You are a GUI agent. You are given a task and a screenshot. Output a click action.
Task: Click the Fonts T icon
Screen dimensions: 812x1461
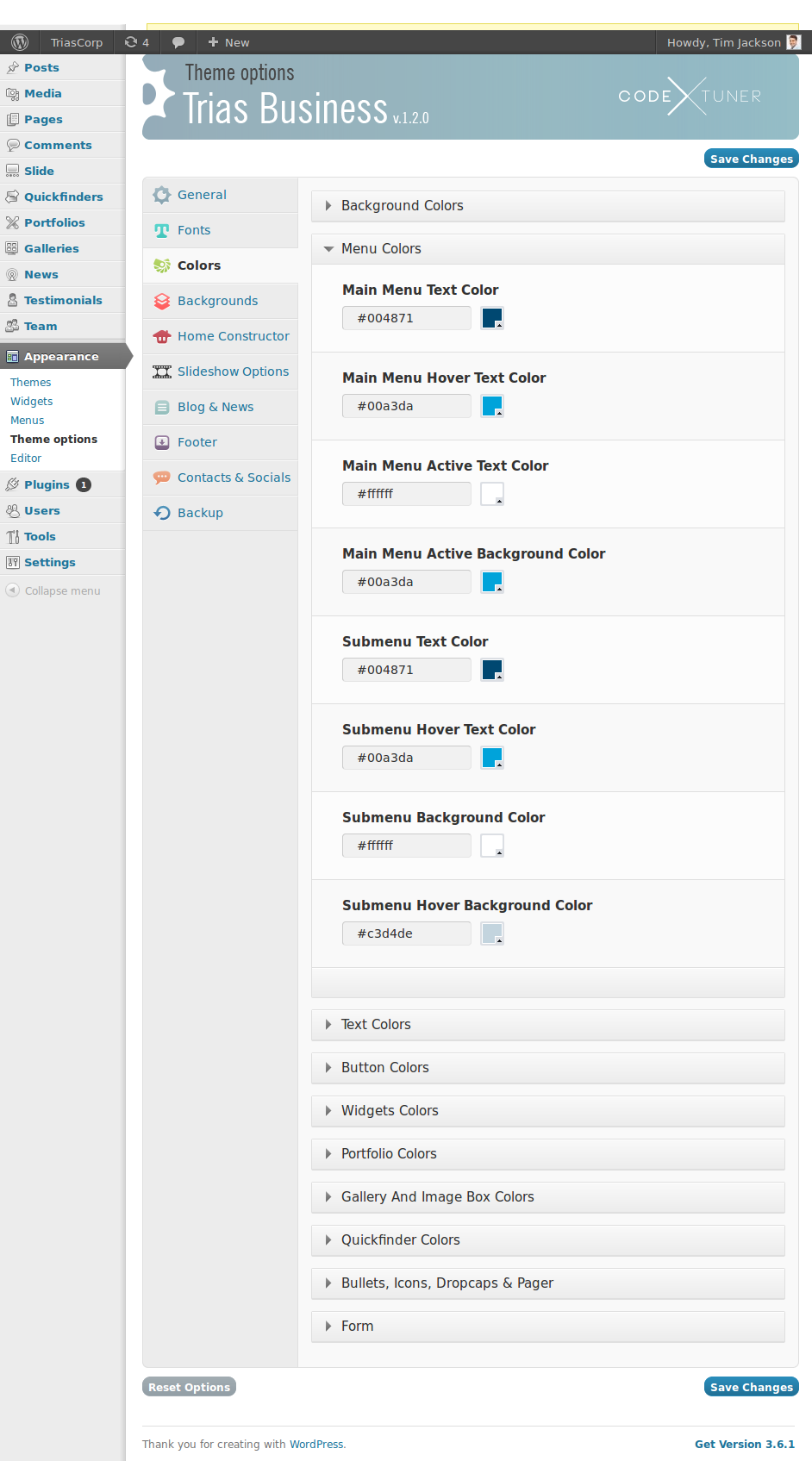click(x=162, y=230)
